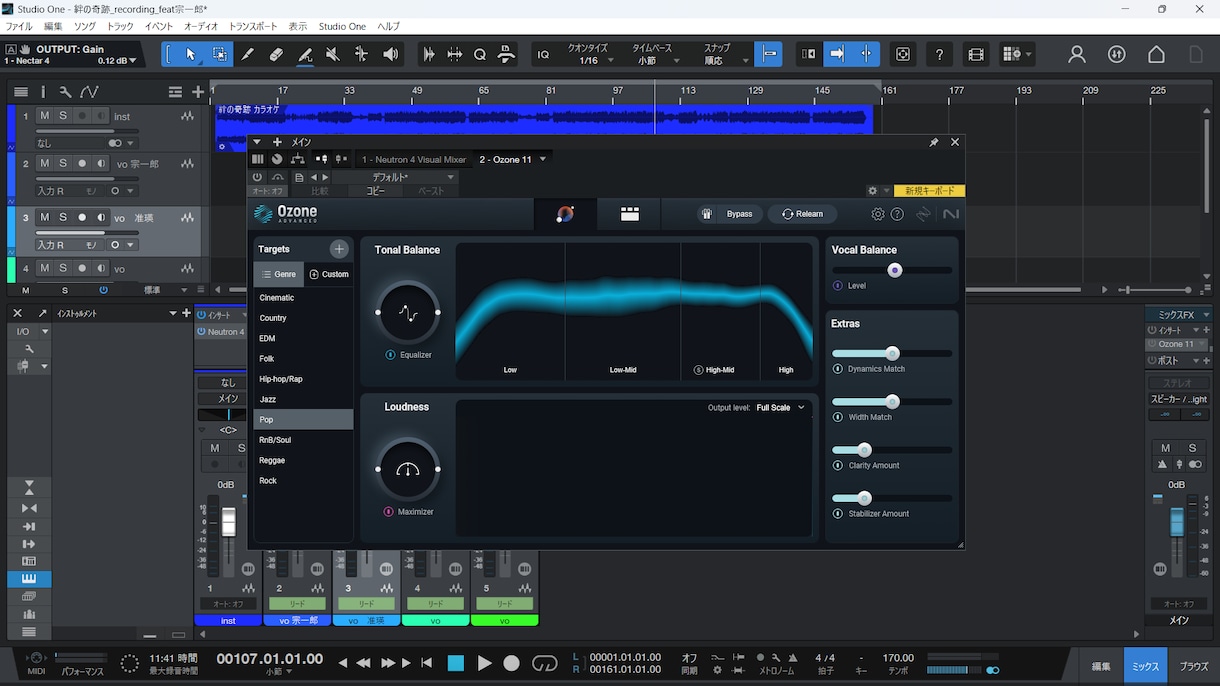This screenshot has height=686, width=1220.
Task: Mute the inst track
Action: point(44,116)
